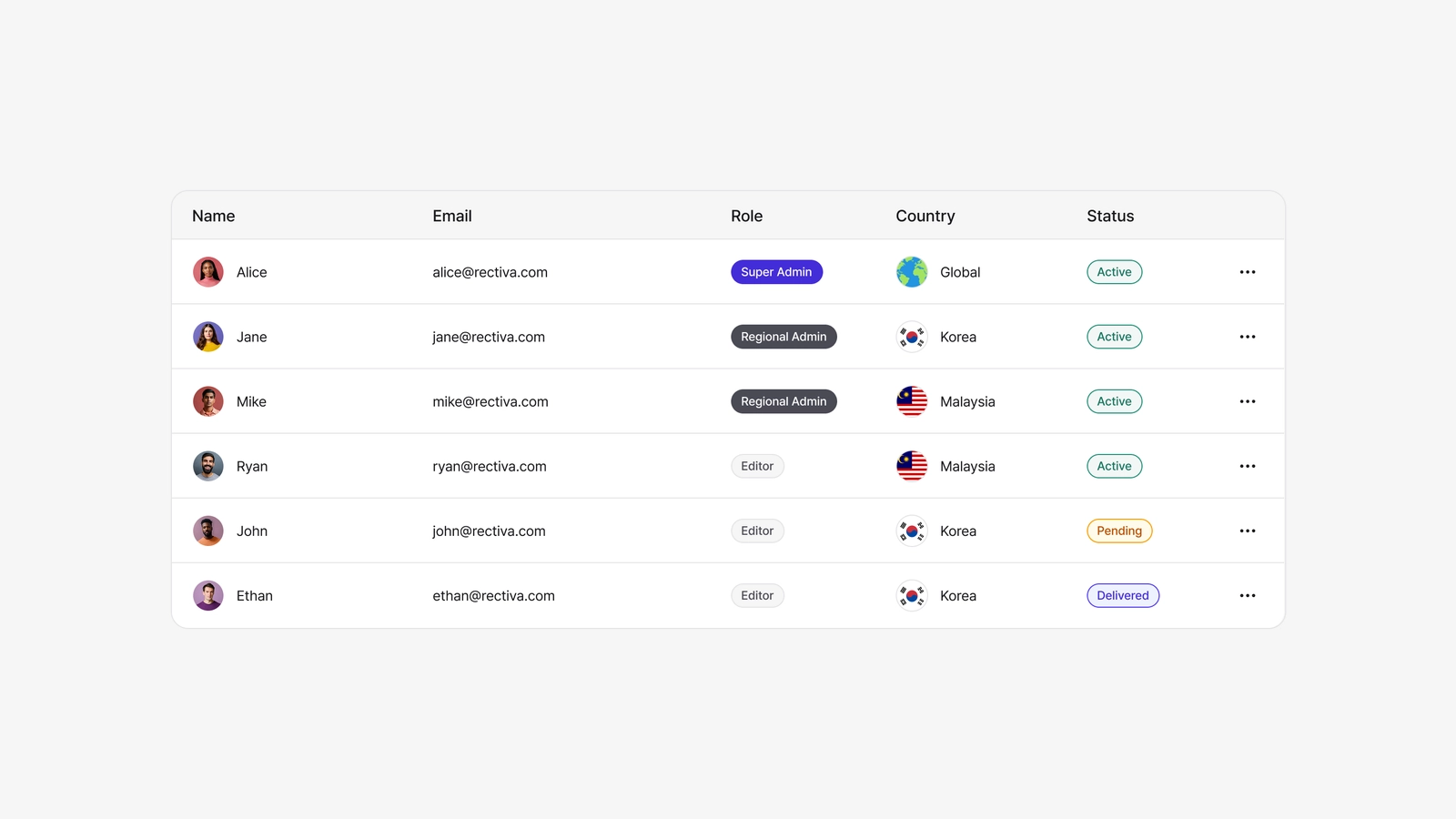This screenshot has width=1456, height=819.
Task: Click the Delivered status badge for Ethan
Action: pyautogui.click(x=1123, y=595)
